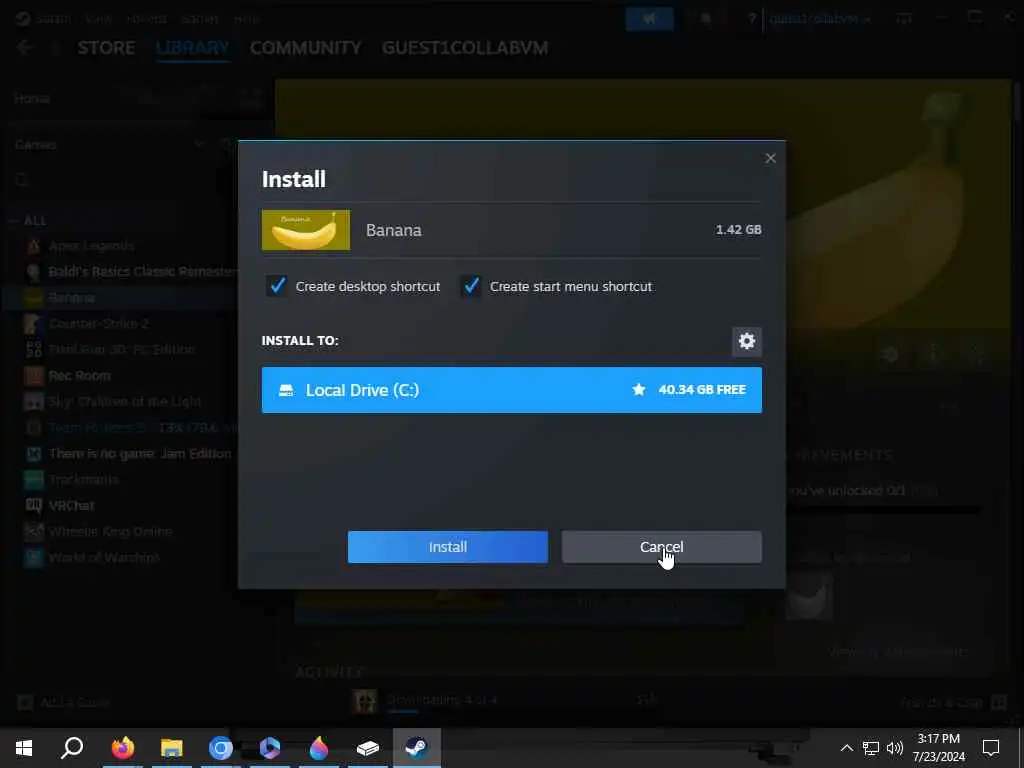This screenshot has width=1024, height=768.
Task: Open the View menu
Action: 99,18
